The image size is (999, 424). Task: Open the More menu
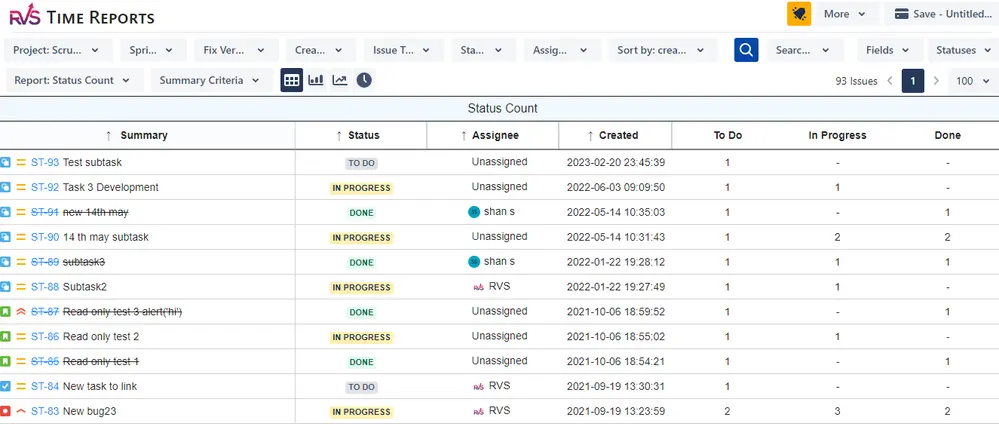[845, 14]
